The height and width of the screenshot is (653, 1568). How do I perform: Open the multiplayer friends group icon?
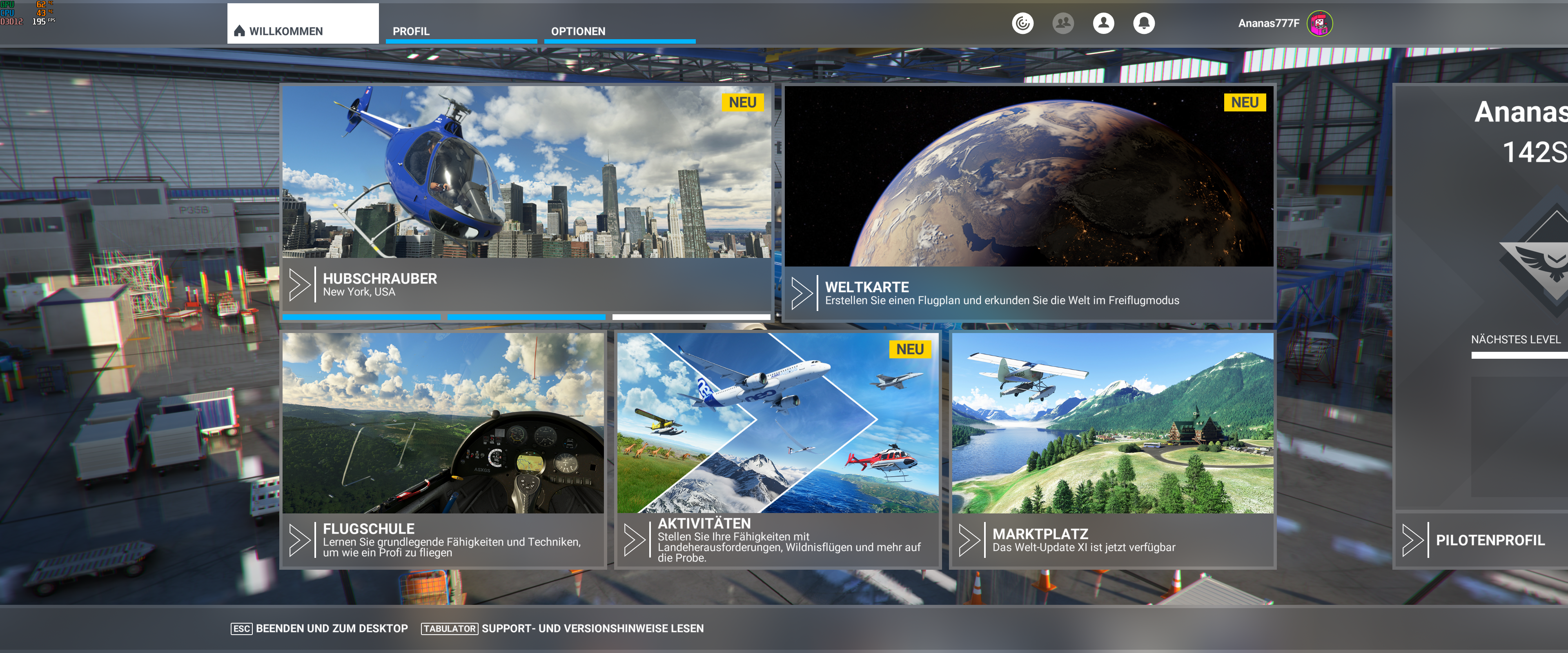point(1063,23)
